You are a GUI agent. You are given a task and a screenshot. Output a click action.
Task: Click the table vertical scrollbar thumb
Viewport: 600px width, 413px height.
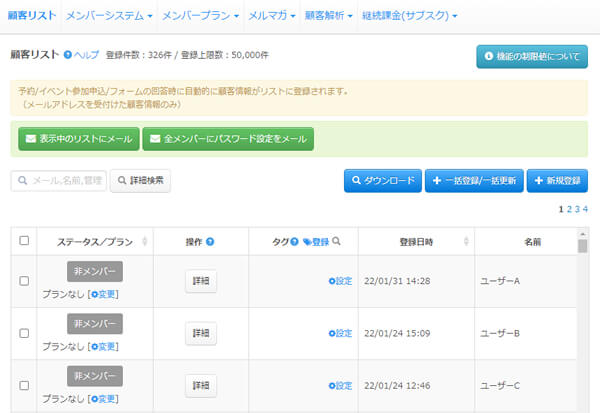582,245
